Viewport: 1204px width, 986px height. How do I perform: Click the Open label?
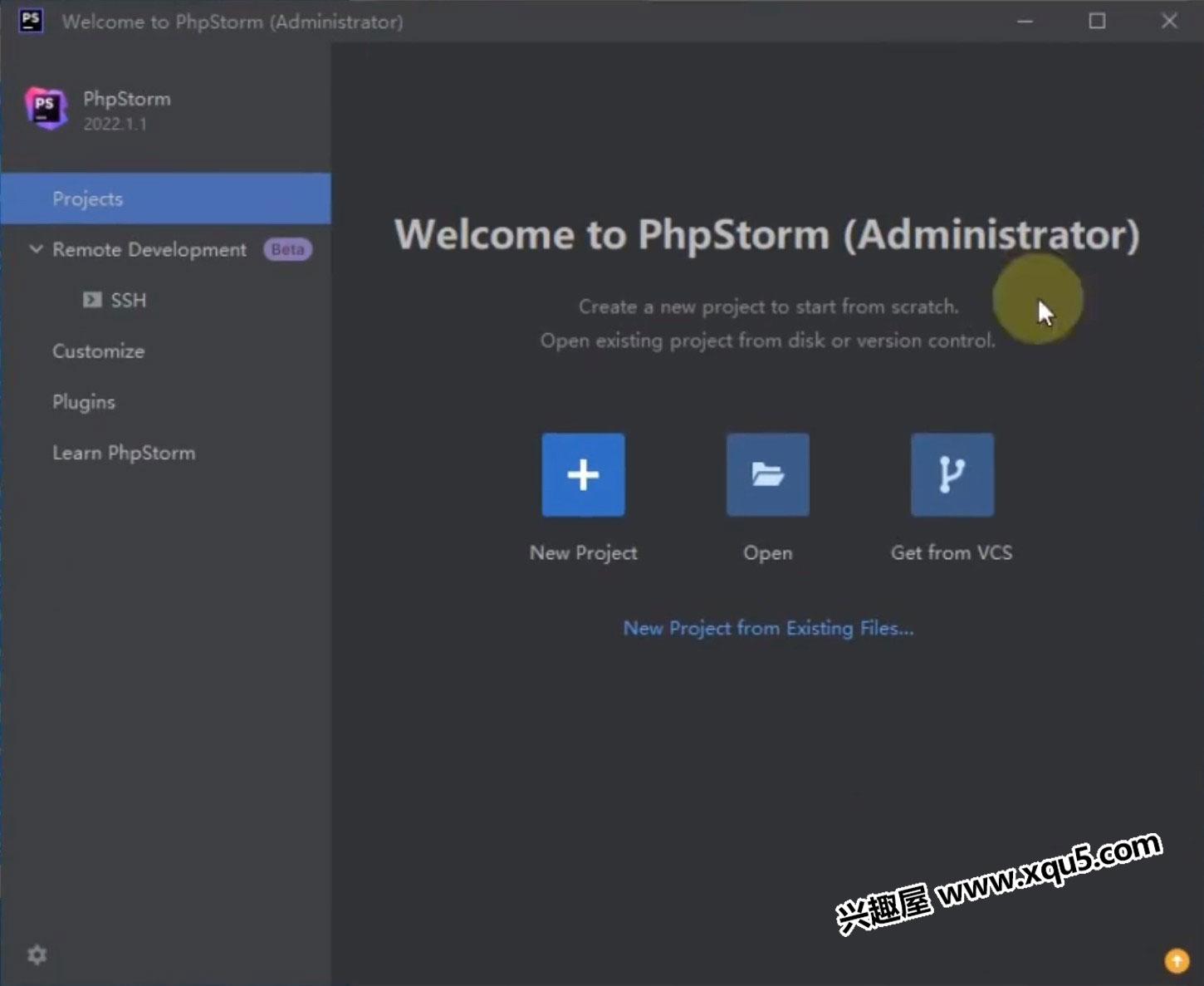coord(767,552)
